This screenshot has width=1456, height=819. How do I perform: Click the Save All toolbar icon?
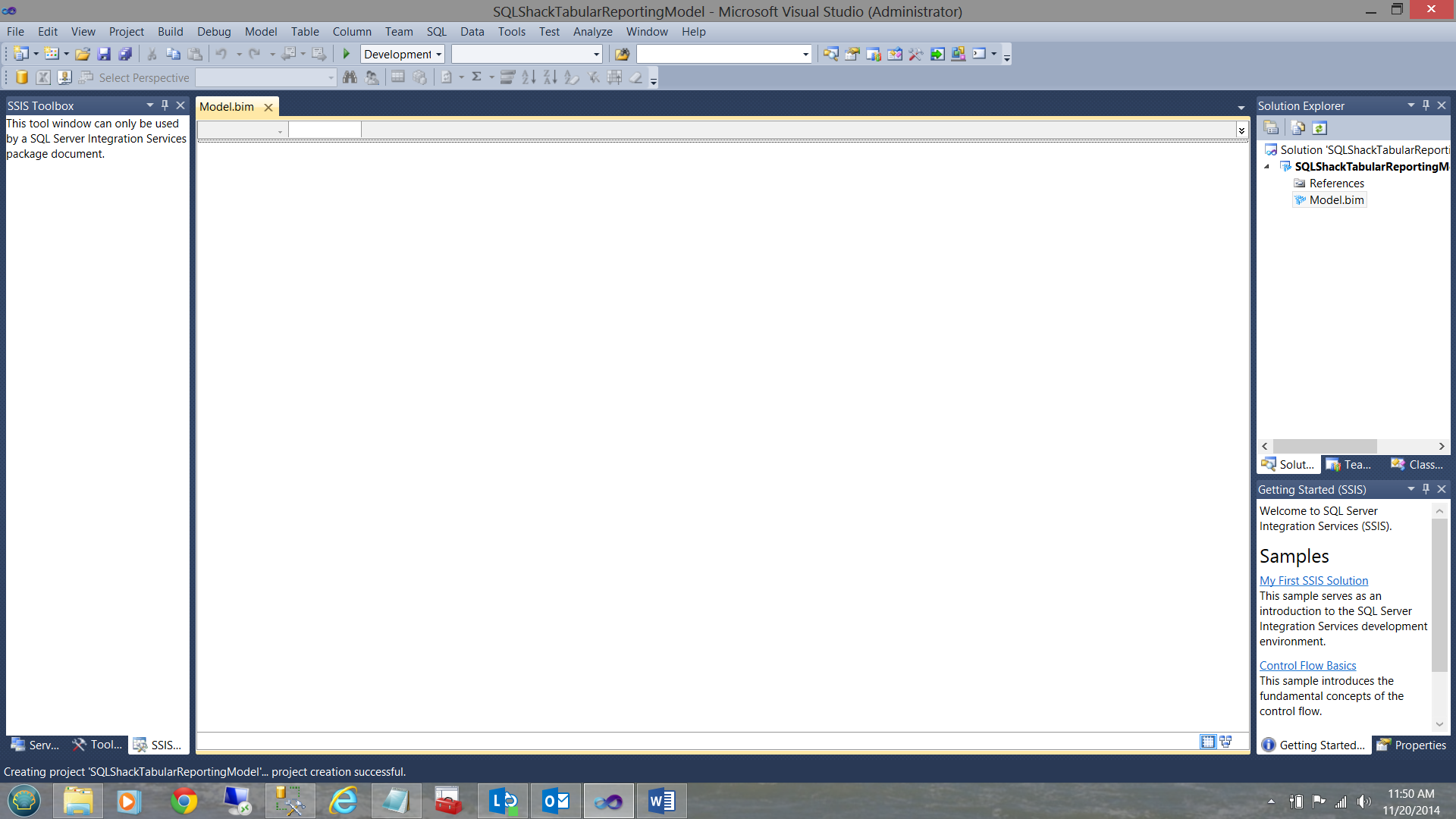click(x=125, y=54)
